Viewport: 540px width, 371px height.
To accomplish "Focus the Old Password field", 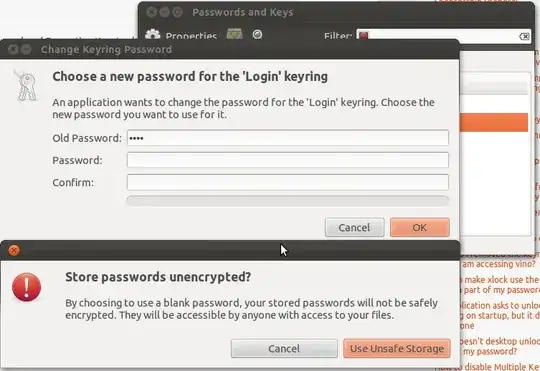I will 288,138.
